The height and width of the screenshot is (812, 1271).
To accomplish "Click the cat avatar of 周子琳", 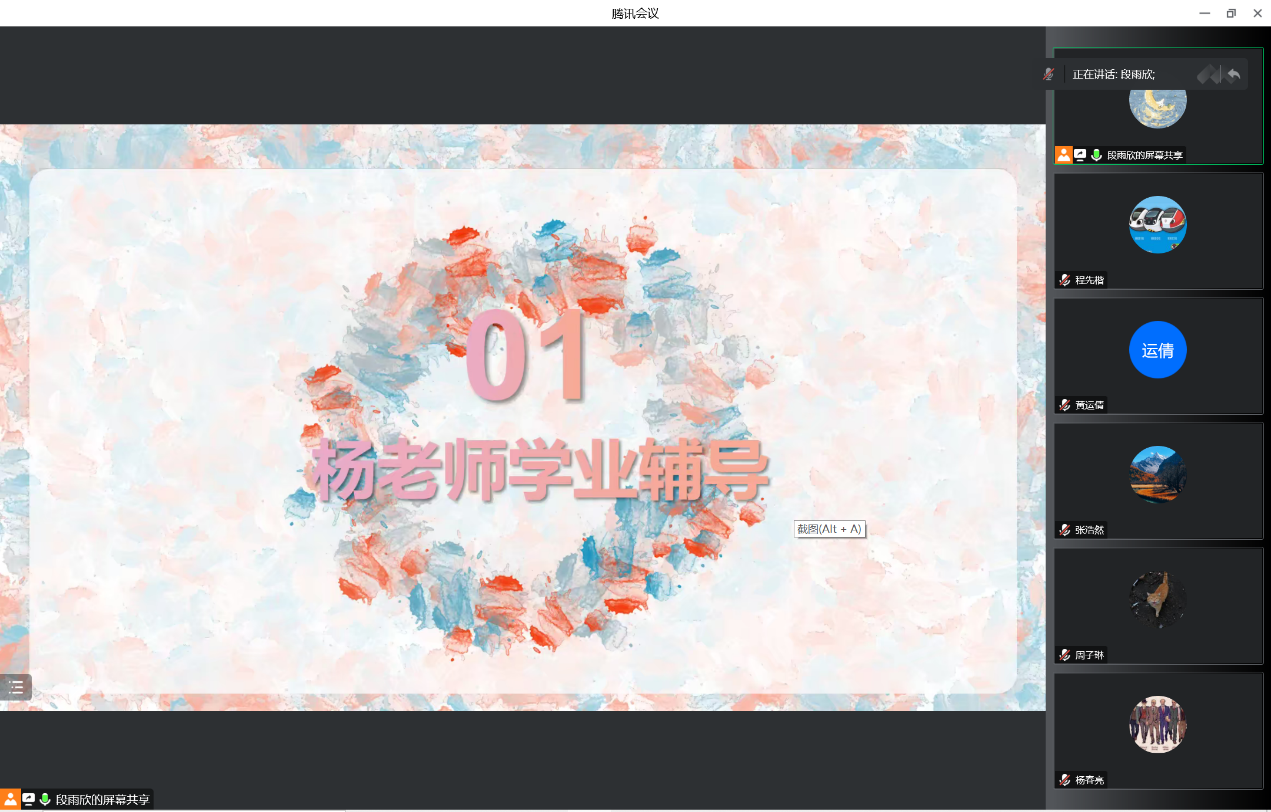I will 1157,600.
